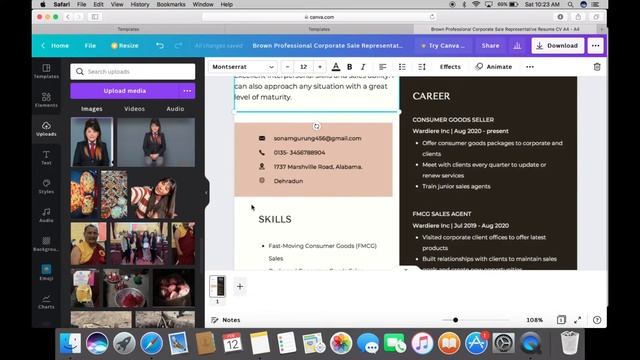
Task: Open the Background sidebar panel
Action: coord(46,244)
